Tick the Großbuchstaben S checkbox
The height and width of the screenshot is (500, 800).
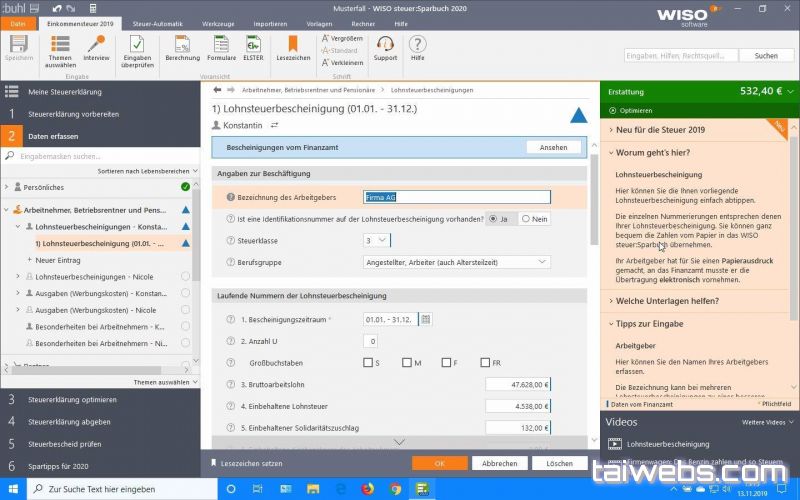click(x=368, y=362)
